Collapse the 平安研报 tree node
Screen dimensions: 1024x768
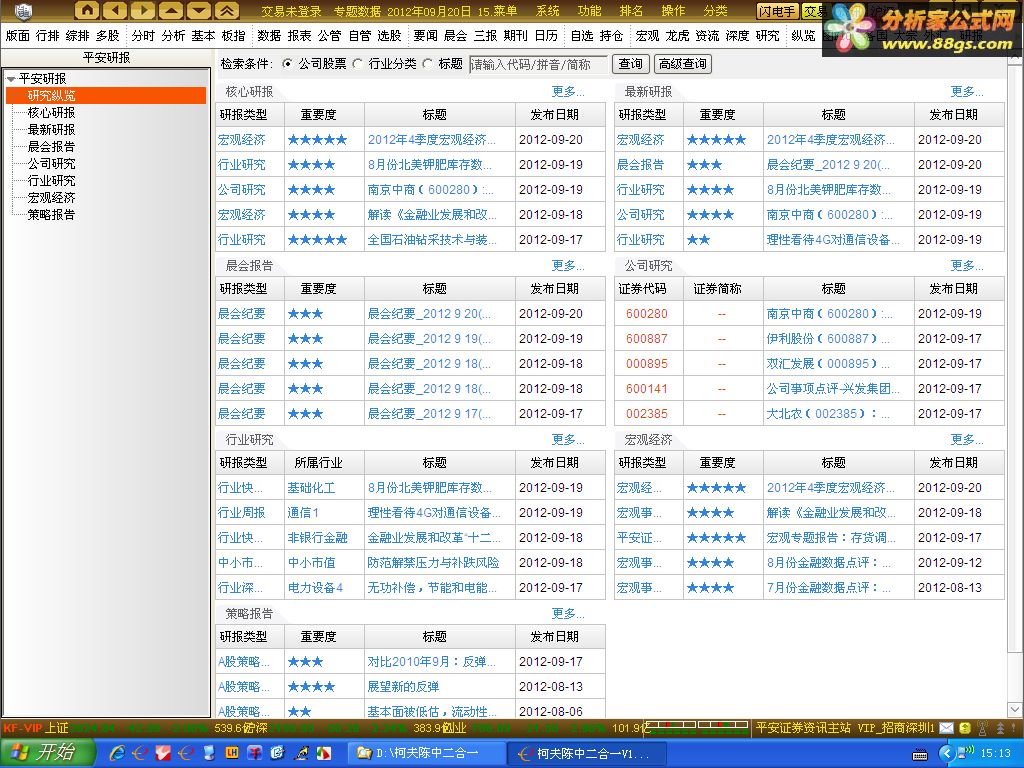coord(10,79)
